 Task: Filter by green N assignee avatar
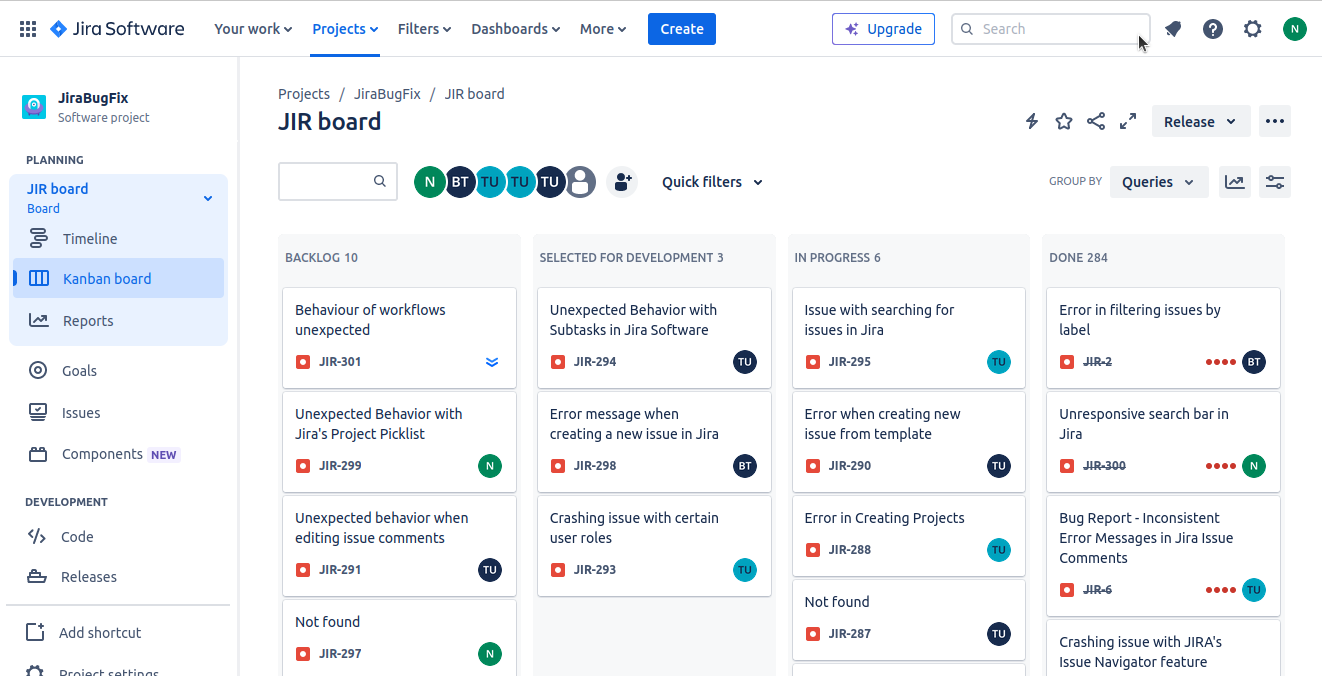[x=429, y=182]
